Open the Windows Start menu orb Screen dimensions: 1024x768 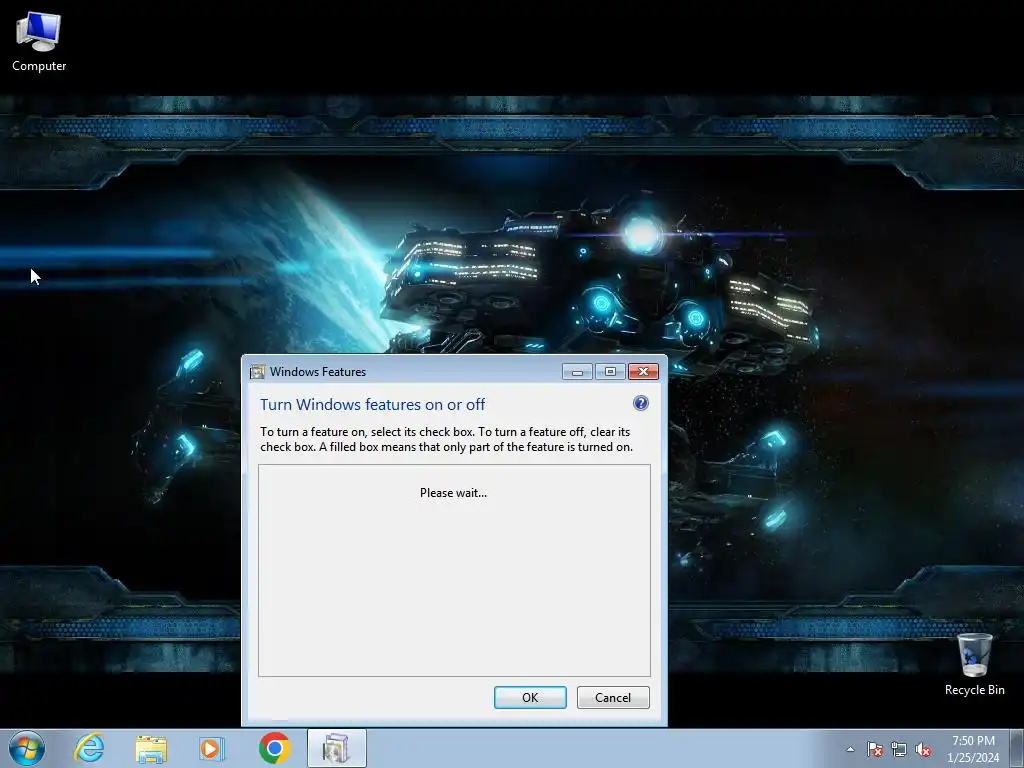point(27,748)
